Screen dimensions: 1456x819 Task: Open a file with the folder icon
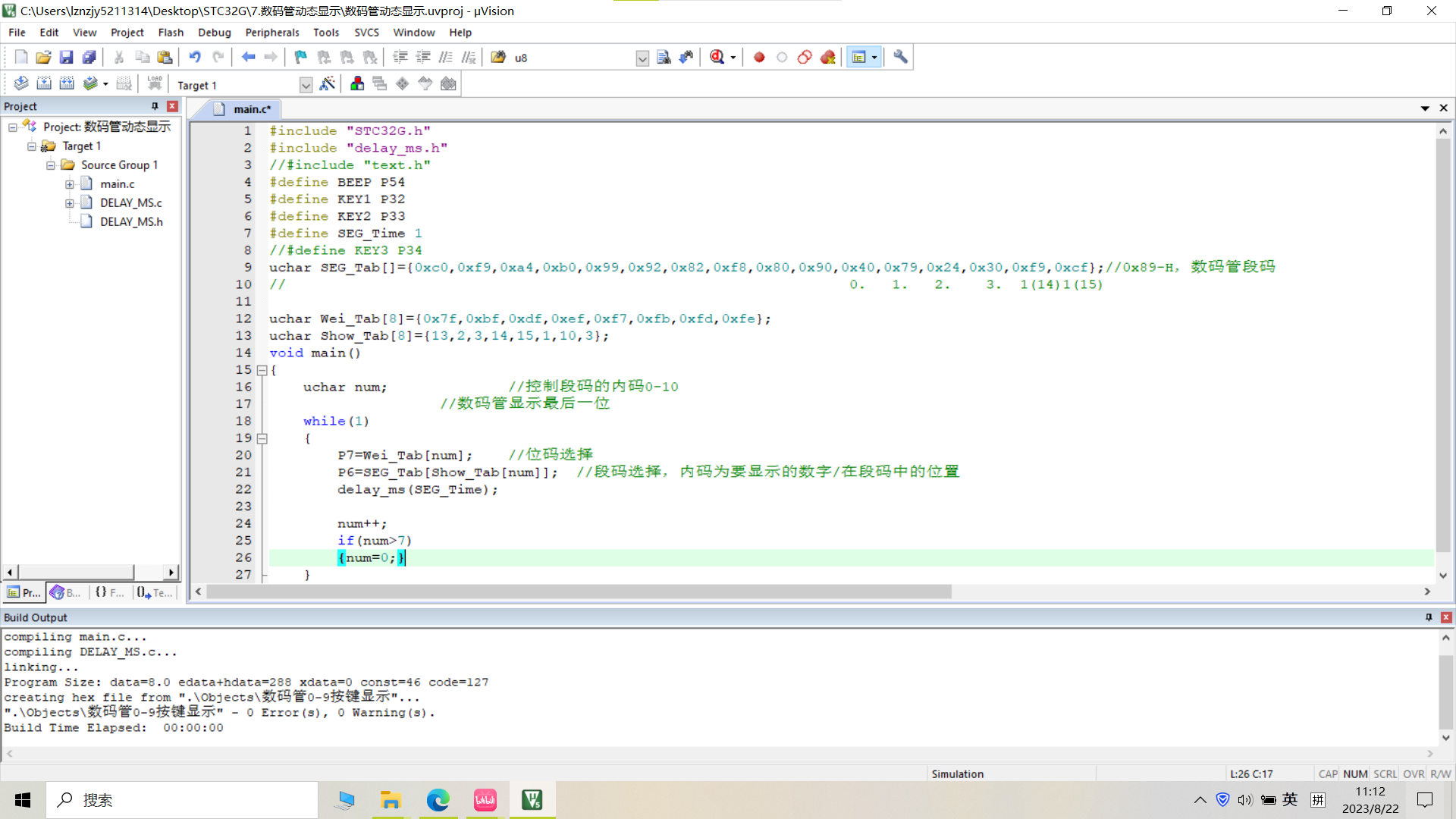tap(43, 57)
